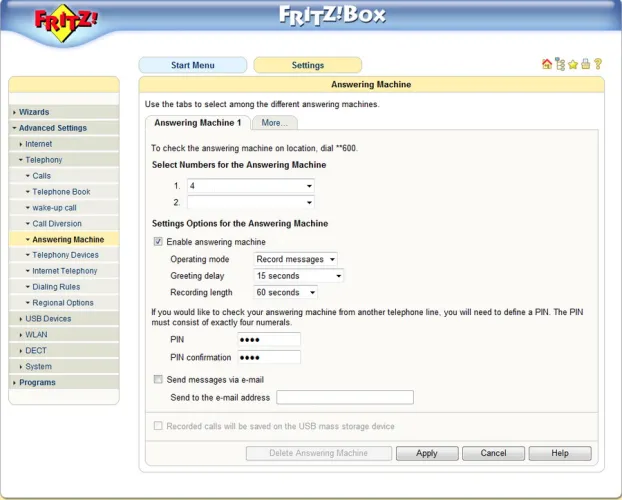622x500 pixels.
Task: Open the second number dropdown
Action: [x=251, y=202]
